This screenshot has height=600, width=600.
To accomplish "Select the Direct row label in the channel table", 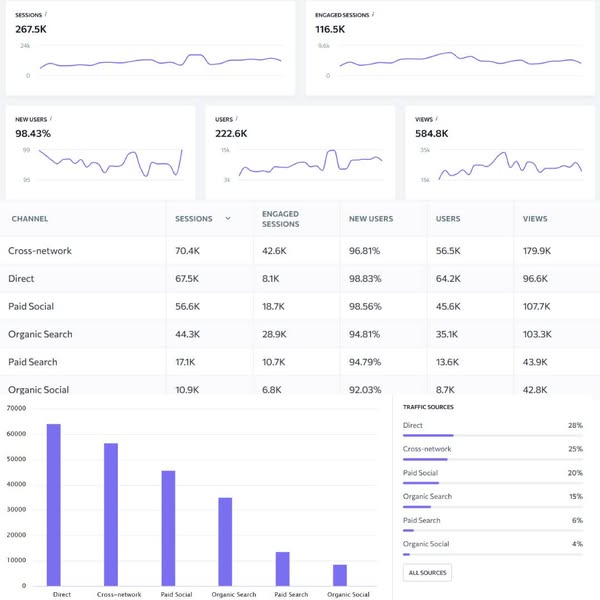I will coord(21,279).
